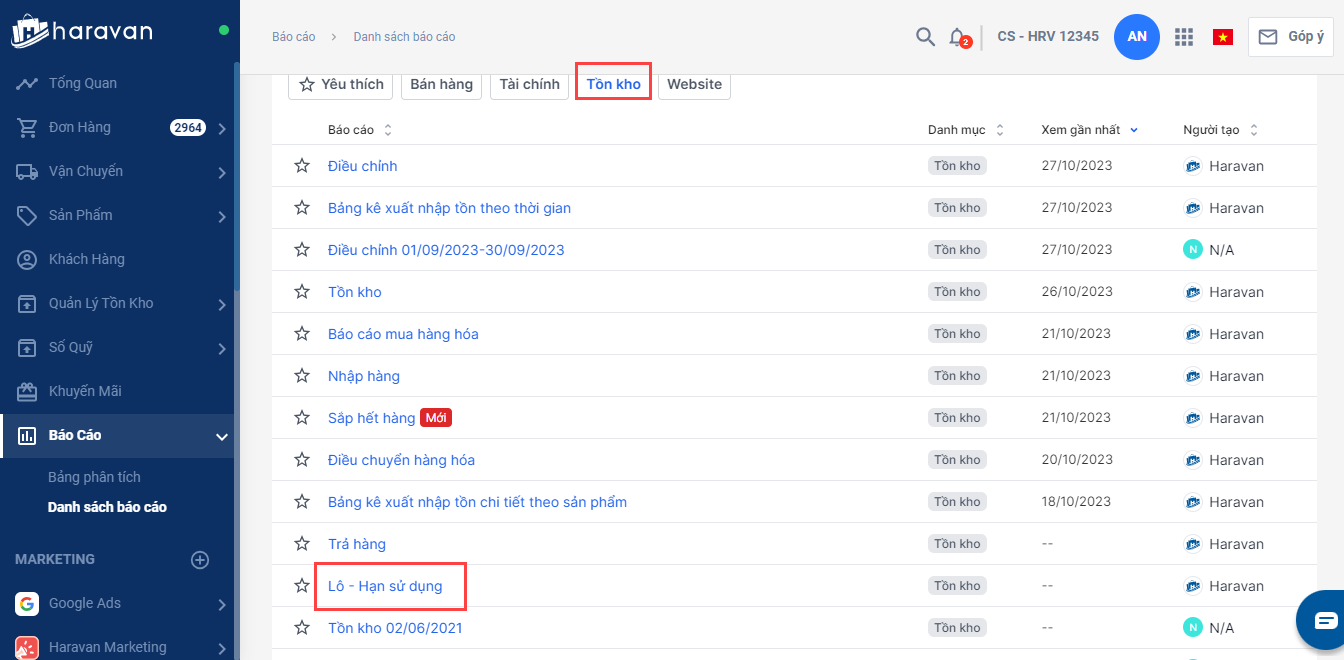Select the Website category tab

pyautogui.click(x=694, y=84)
